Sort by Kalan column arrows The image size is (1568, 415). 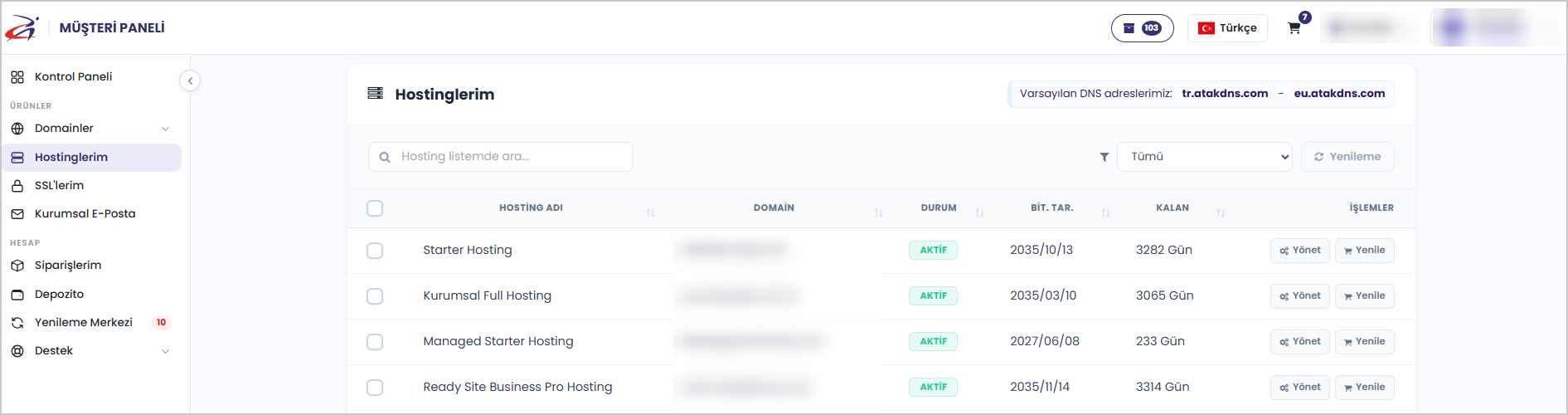tap(1221, 213)
